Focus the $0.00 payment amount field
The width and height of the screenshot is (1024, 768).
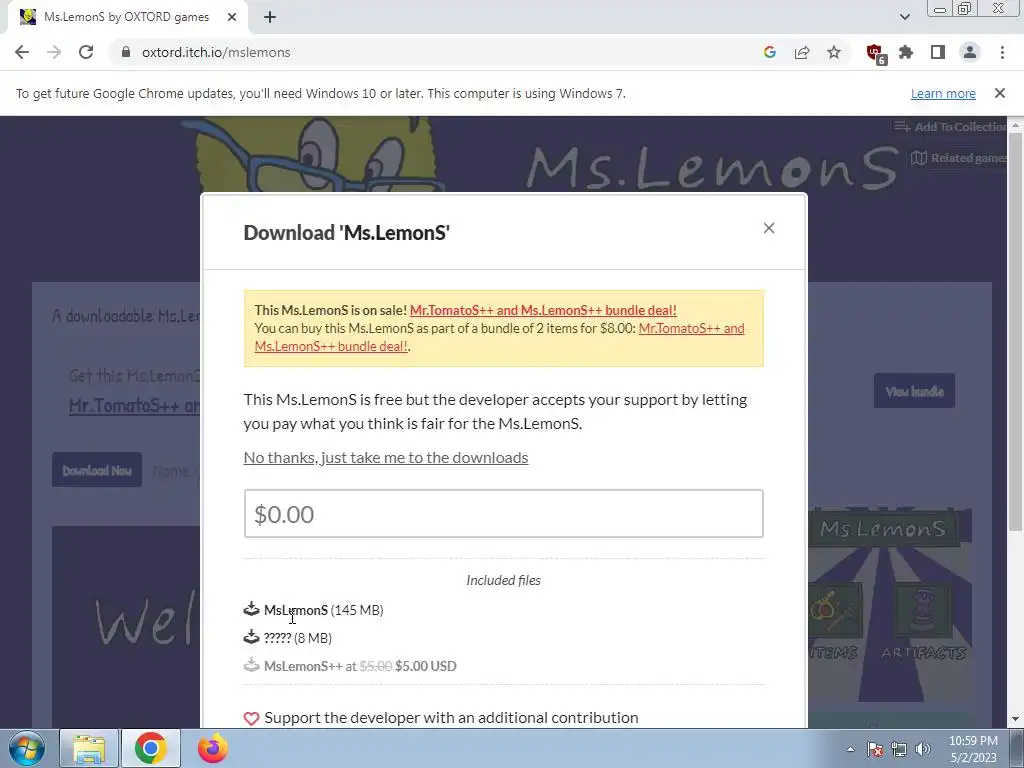click(504, 514)
